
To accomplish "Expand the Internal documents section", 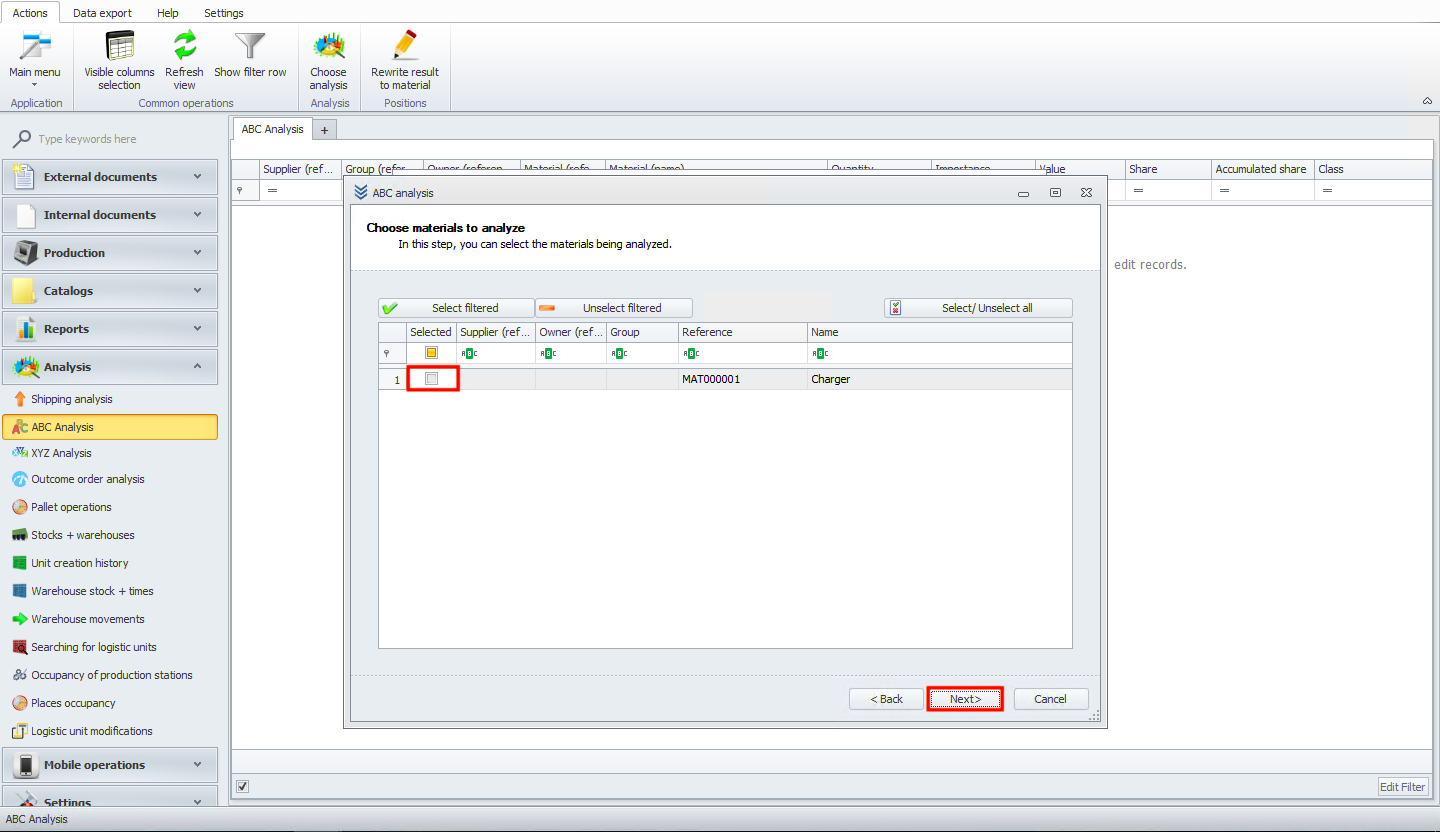I will click(110, 215).
